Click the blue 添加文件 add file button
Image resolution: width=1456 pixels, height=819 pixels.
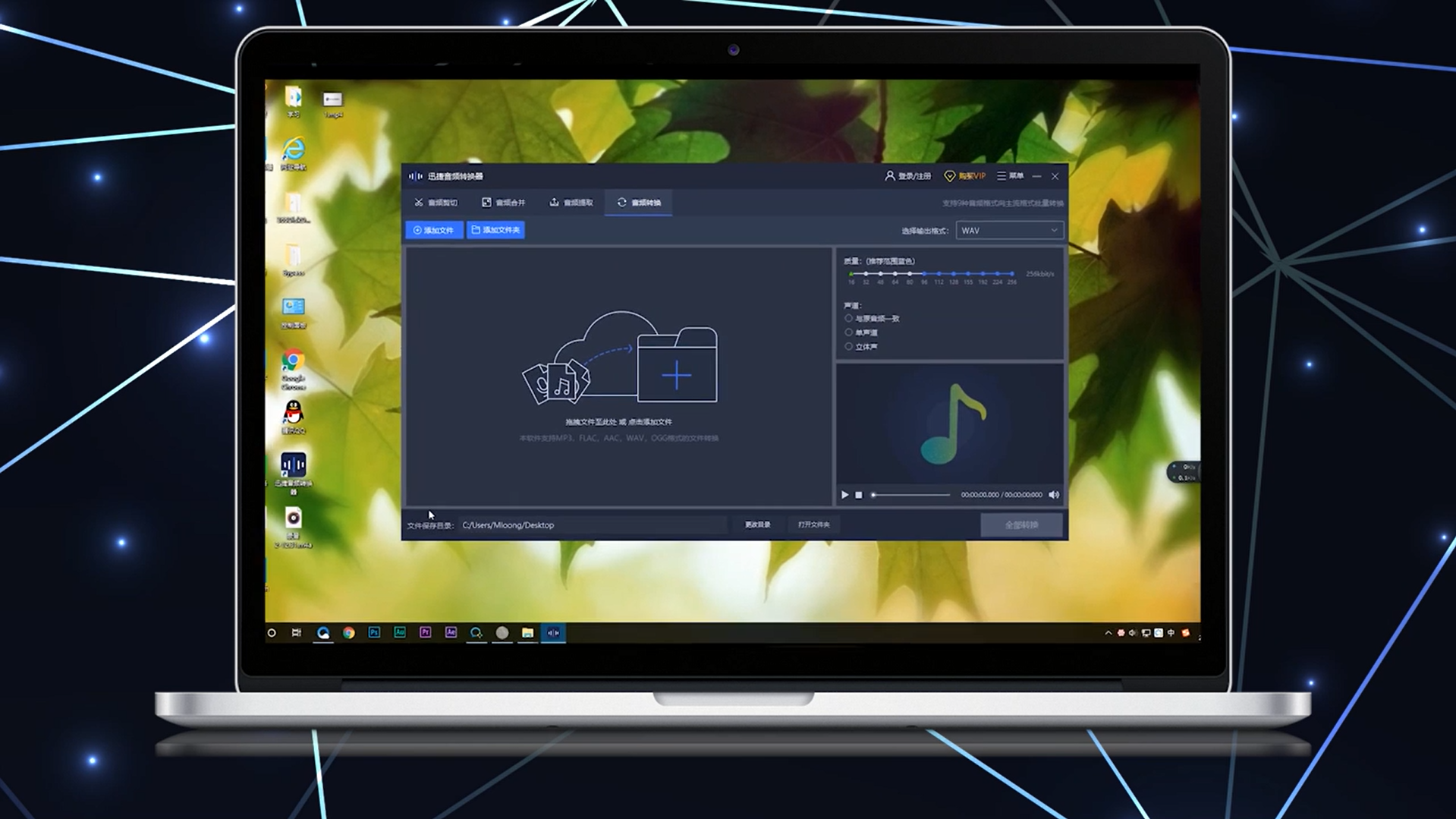[434, 230]
